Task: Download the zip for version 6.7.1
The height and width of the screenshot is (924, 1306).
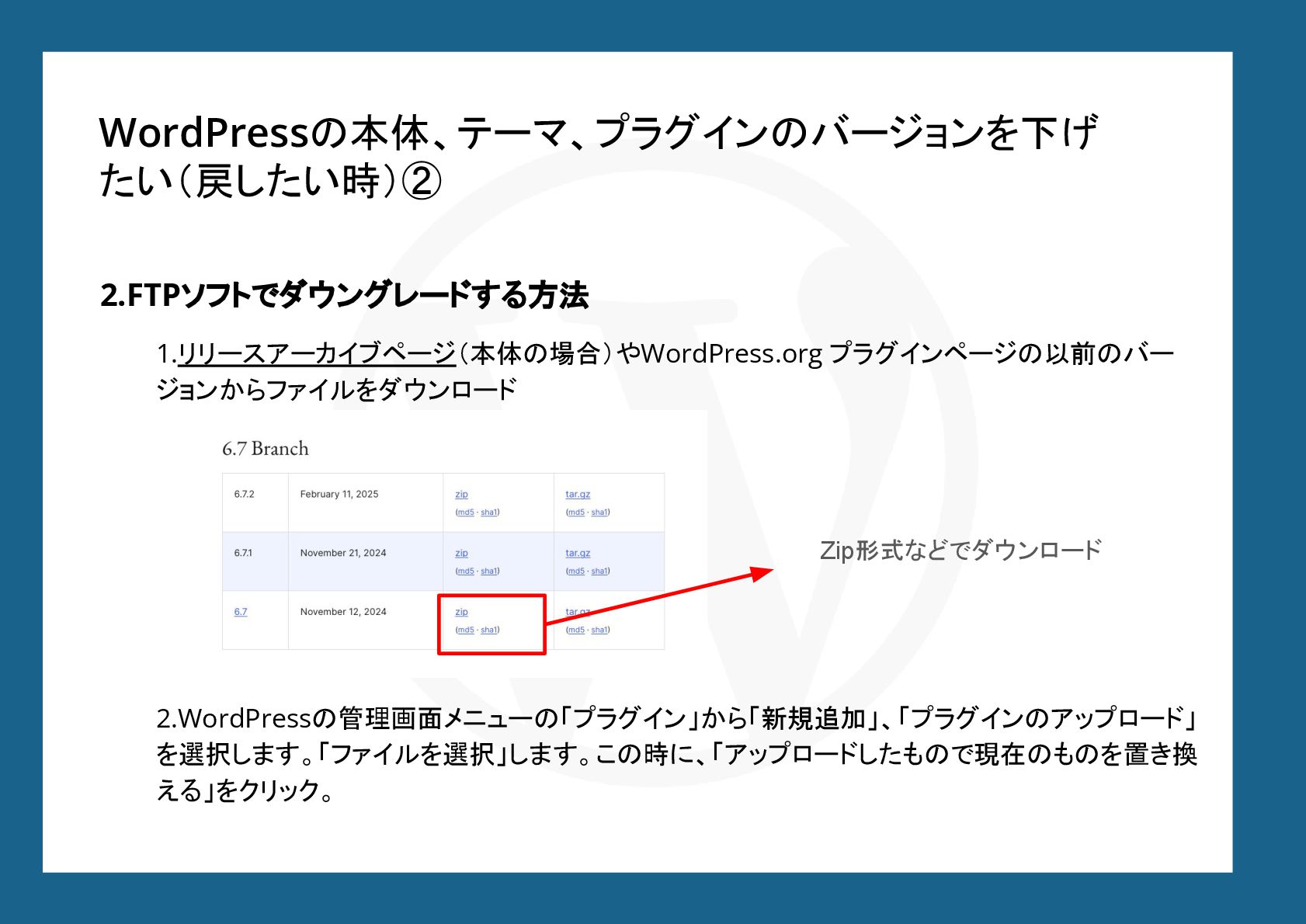Action: (x=461, y=554)
